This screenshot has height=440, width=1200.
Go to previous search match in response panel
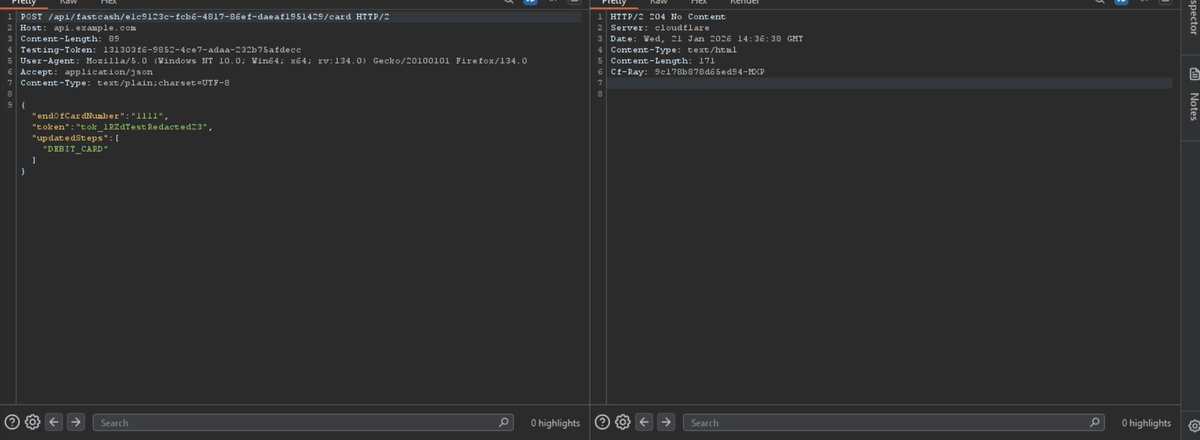coord(644,422)
